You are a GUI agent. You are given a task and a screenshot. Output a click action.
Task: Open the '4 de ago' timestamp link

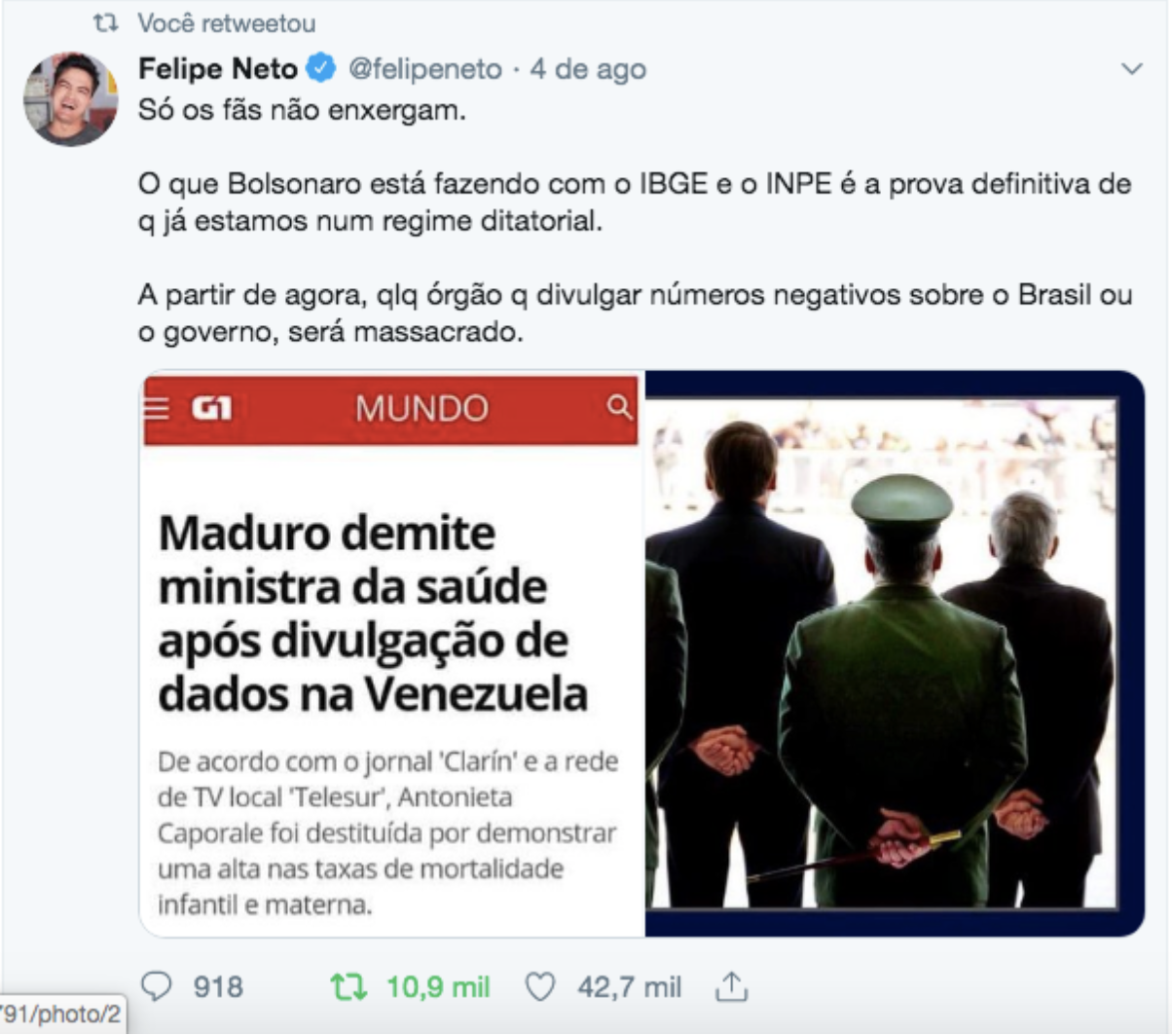(x=588, y=70)
